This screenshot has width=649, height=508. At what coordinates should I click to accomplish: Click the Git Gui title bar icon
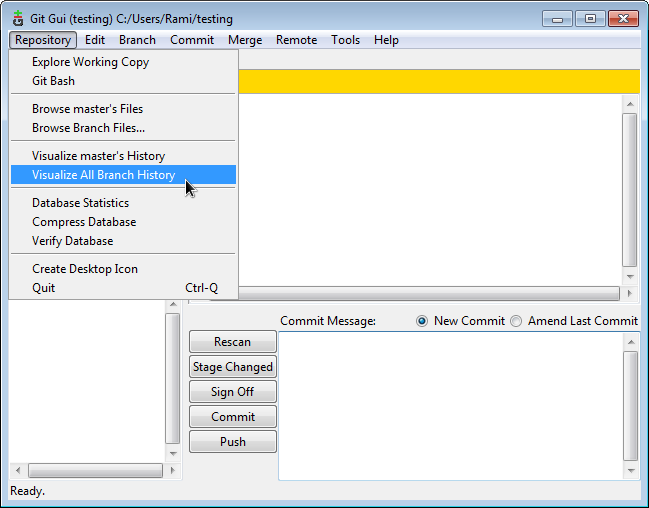point(17,19)
